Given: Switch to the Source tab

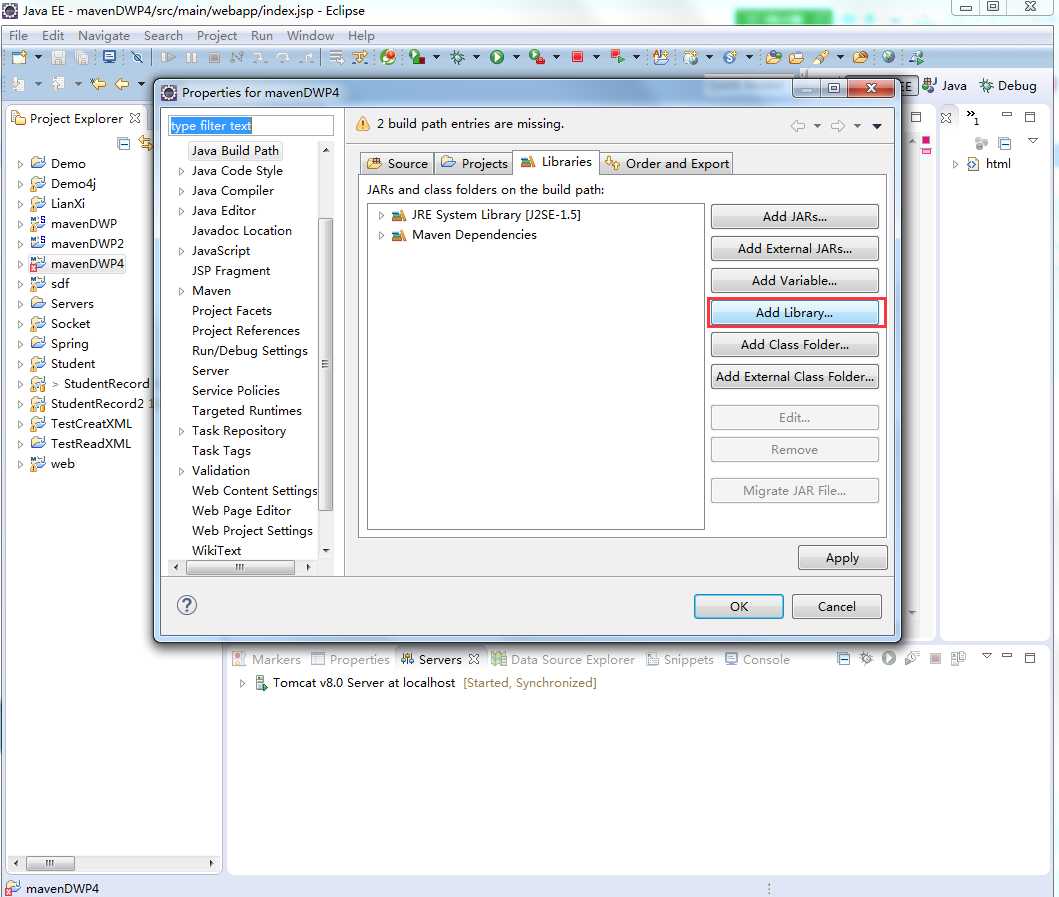Looking at the screenshot, I should point(397,163).
